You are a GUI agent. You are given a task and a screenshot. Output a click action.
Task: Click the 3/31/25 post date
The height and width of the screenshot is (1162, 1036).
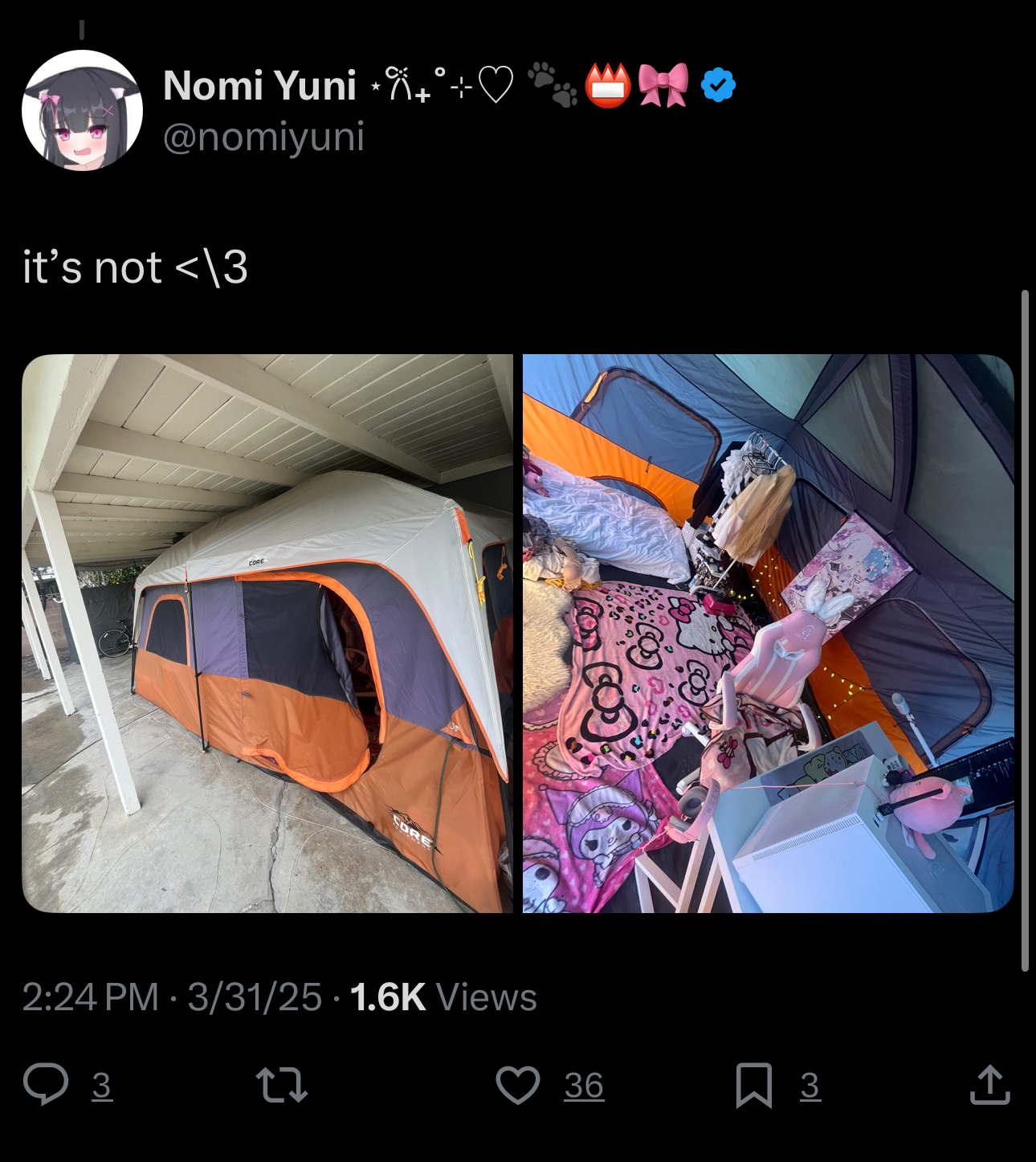(255, 997)
